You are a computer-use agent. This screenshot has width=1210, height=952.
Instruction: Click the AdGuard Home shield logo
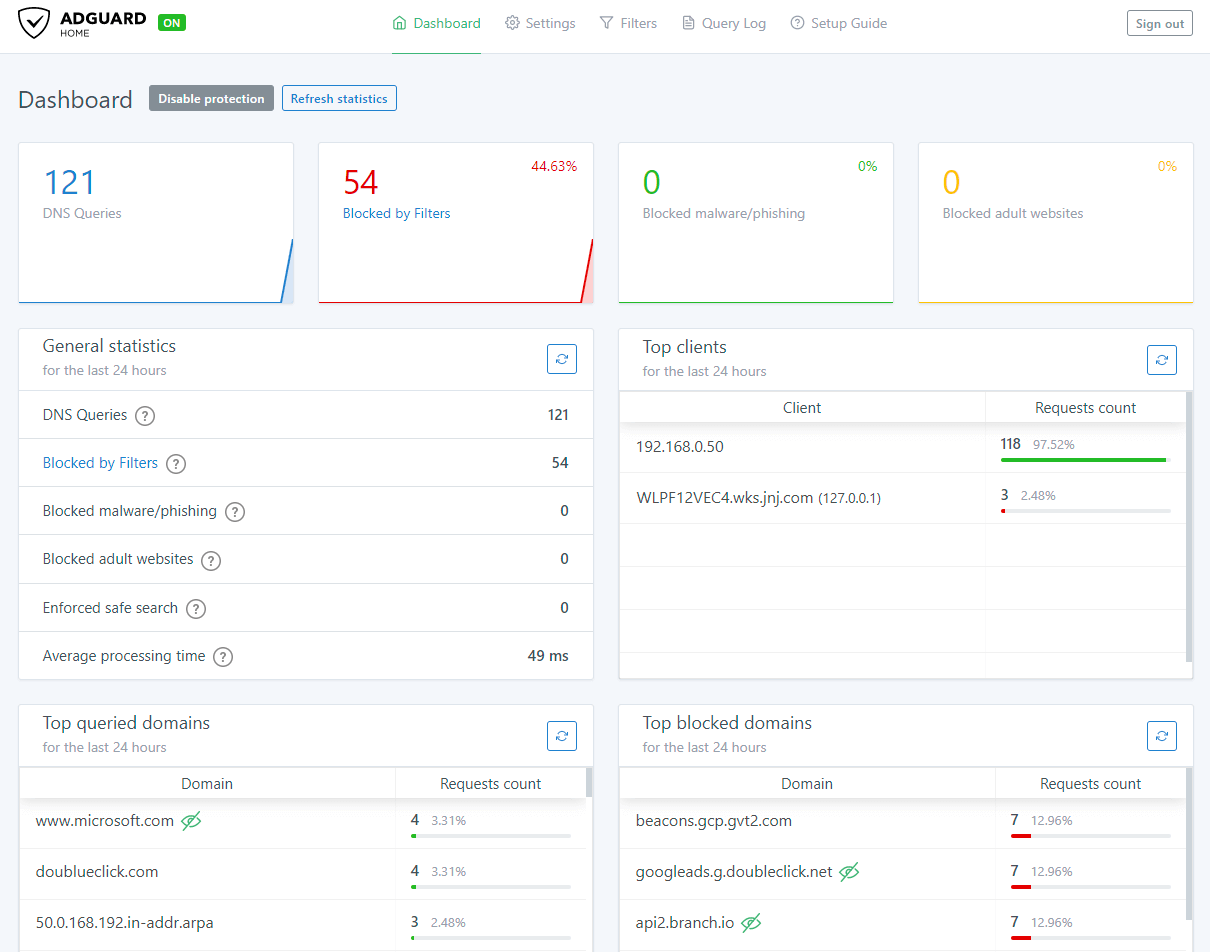(x=34, y=24)
